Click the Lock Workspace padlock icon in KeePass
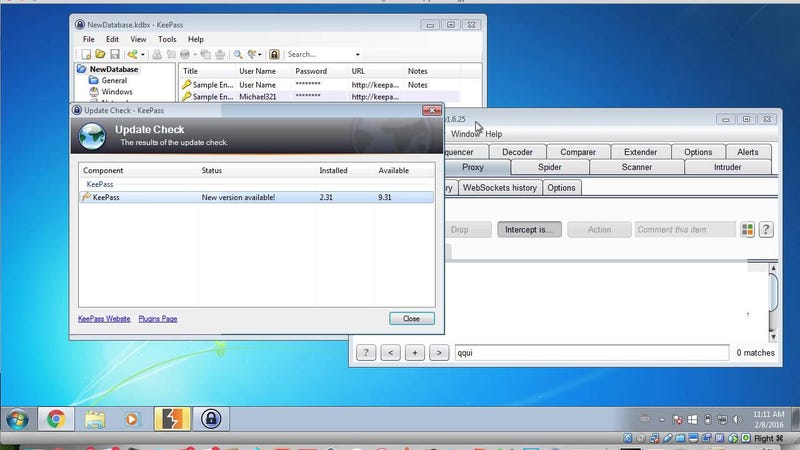This screenshot has height=450, width=800. pyautogui.click(x=274, y=54)
